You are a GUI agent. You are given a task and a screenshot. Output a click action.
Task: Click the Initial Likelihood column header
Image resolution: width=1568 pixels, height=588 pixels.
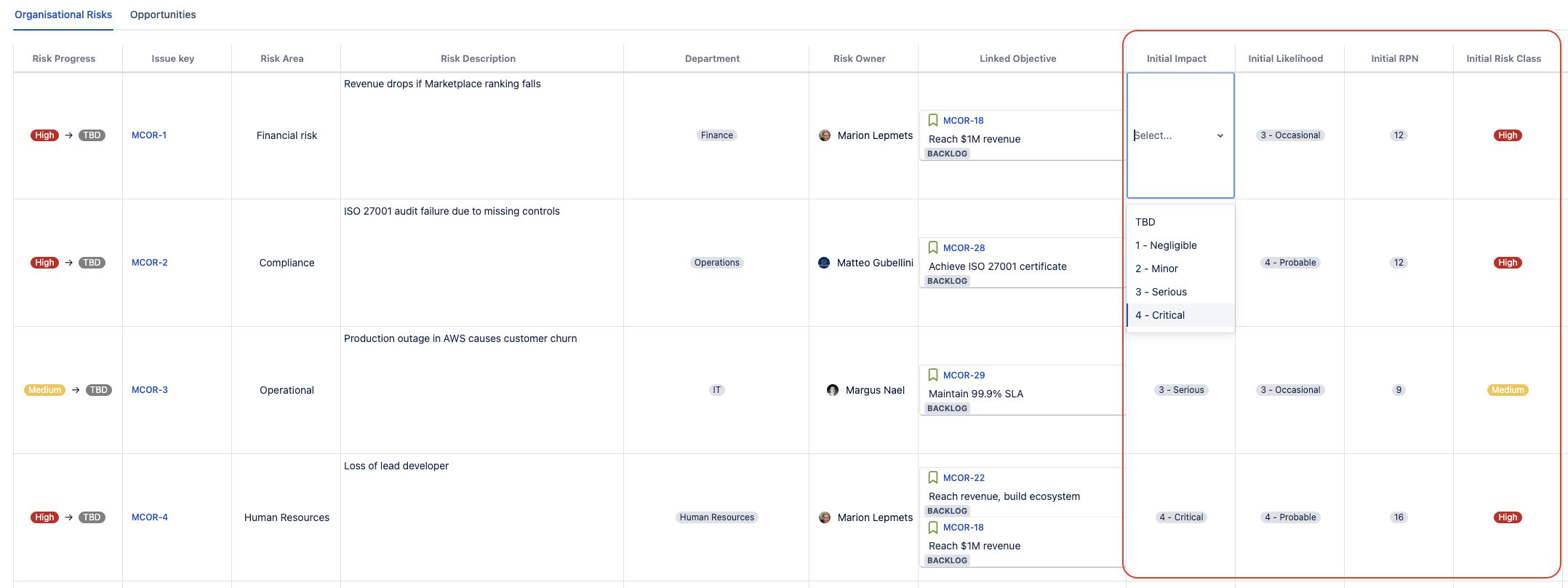pos(1286,58)
